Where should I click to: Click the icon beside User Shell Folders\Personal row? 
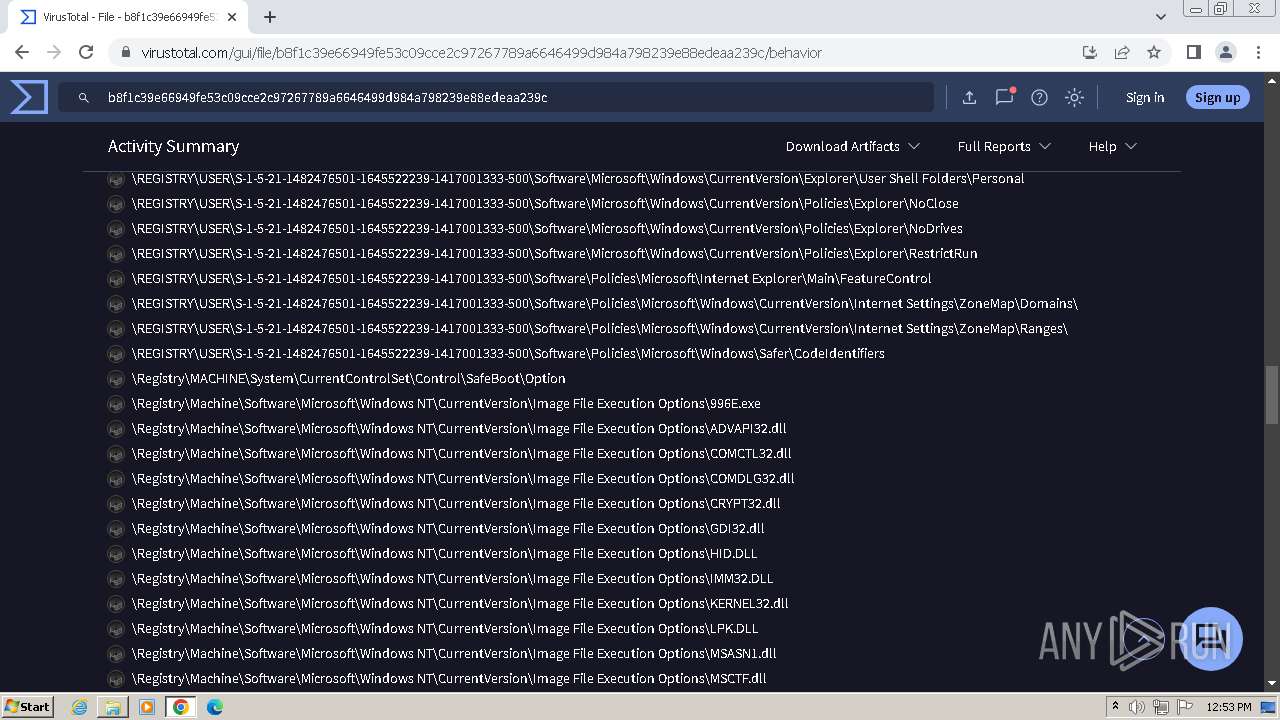pyautogui.click(x=116, y=179)
